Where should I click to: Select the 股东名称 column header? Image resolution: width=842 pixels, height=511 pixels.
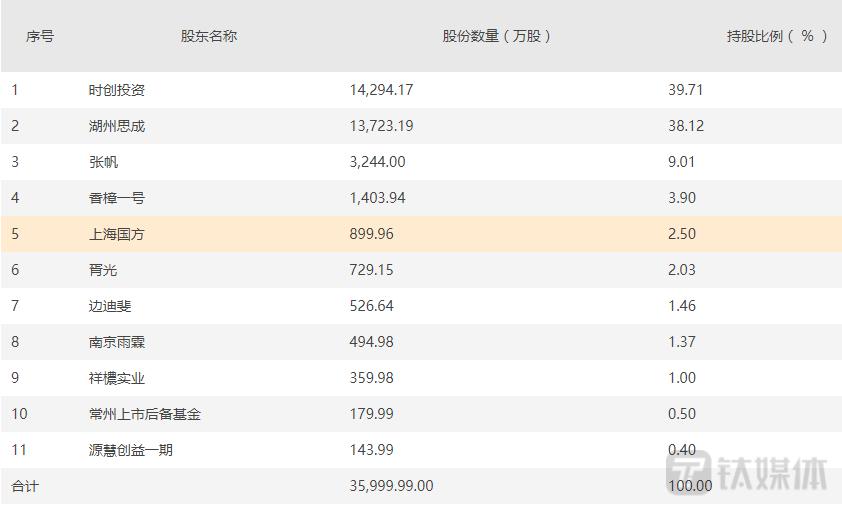tap(209, 36)
